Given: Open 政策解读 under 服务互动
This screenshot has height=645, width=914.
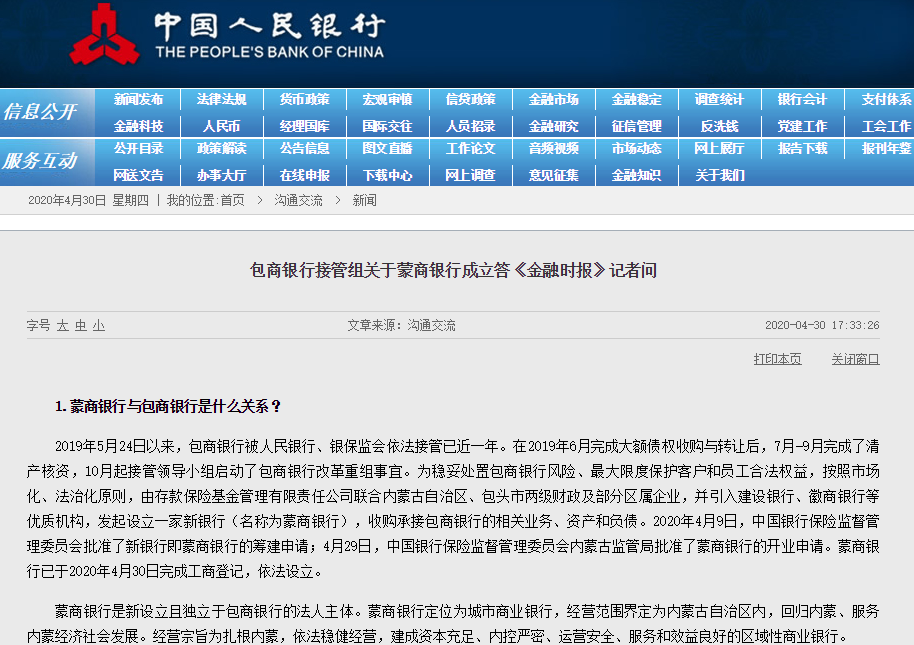Looking at the screenshot, I should click(x=221, y=149).
